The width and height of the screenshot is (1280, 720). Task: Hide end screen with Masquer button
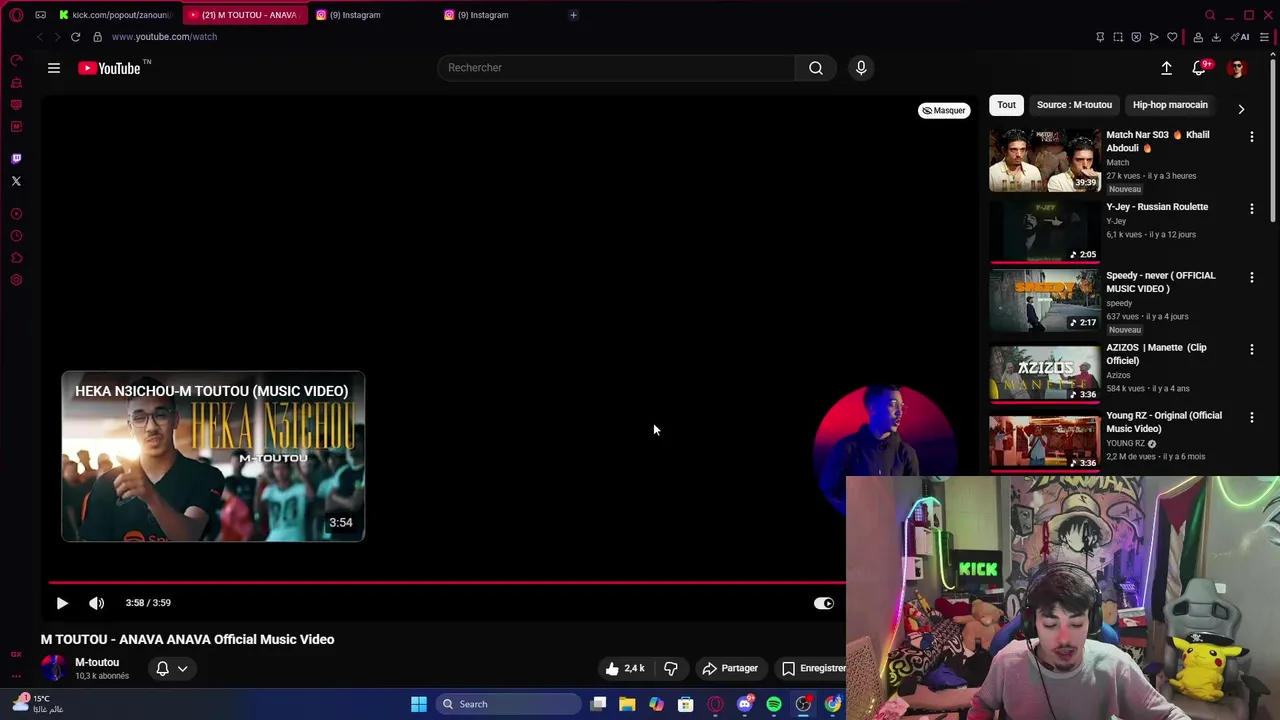(944, 111)
